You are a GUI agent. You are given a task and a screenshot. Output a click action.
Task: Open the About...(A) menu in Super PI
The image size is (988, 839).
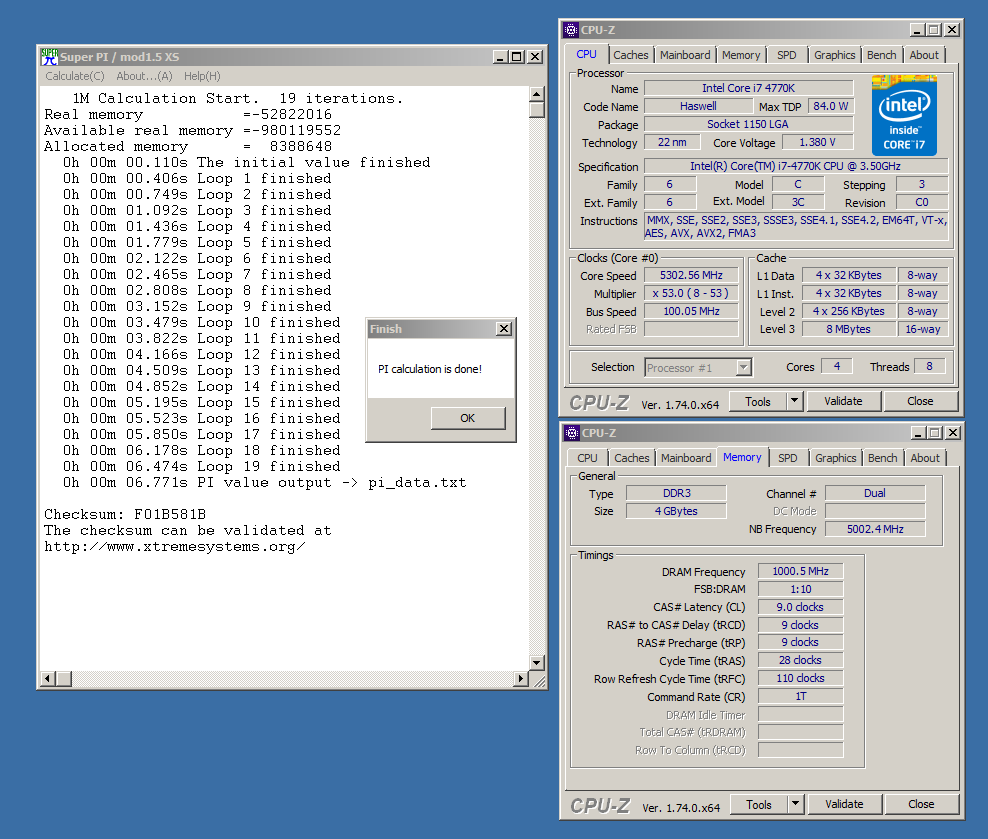tap(144, 76)
